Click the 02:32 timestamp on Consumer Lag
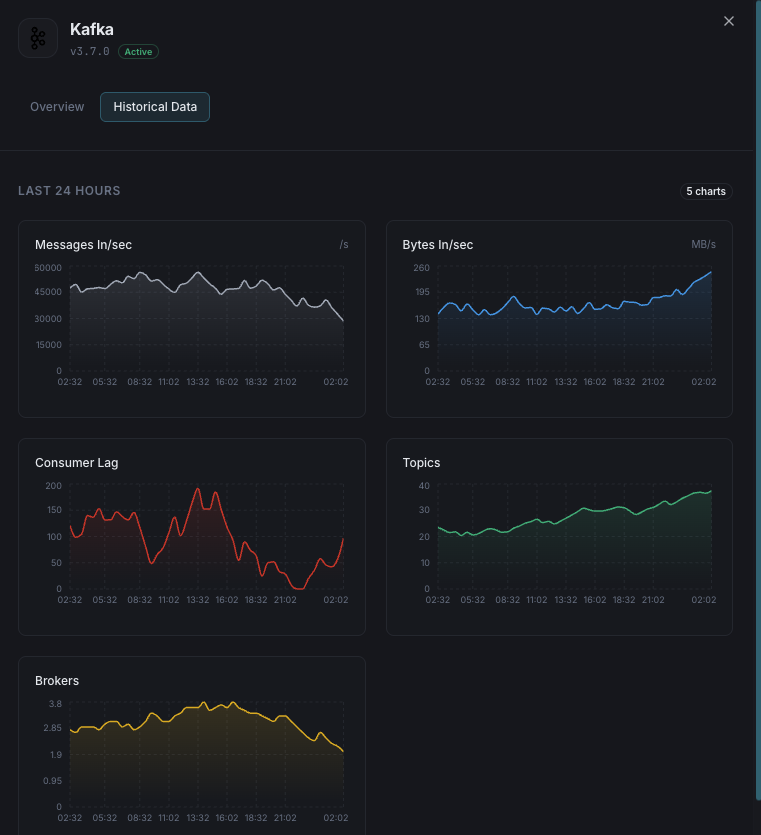The image size is (761, 835). [x=69, y=599]
